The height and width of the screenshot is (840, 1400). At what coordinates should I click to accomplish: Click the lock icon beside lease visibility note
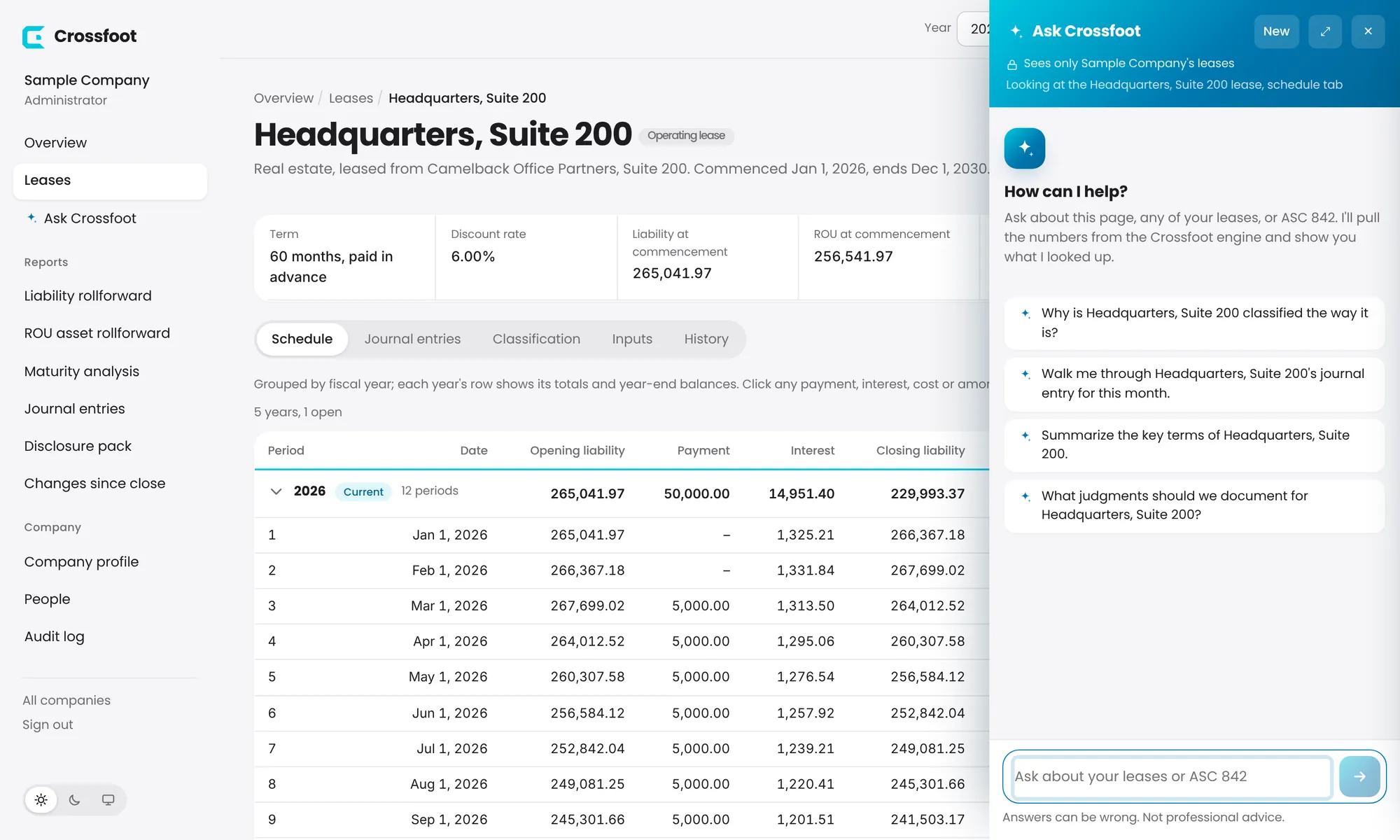coord(1011,64)
